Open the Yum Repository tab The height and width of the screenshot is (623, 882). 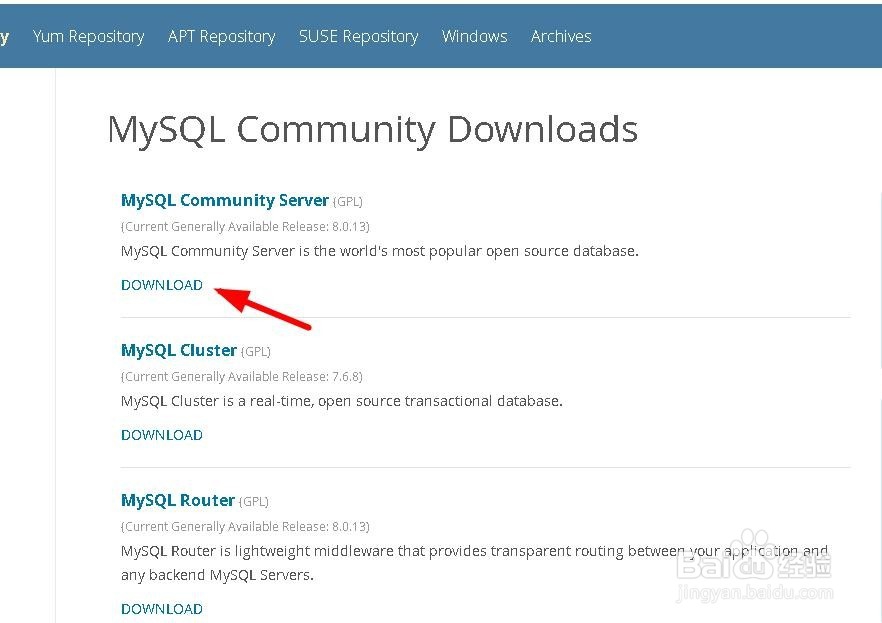tap(88, 37)
